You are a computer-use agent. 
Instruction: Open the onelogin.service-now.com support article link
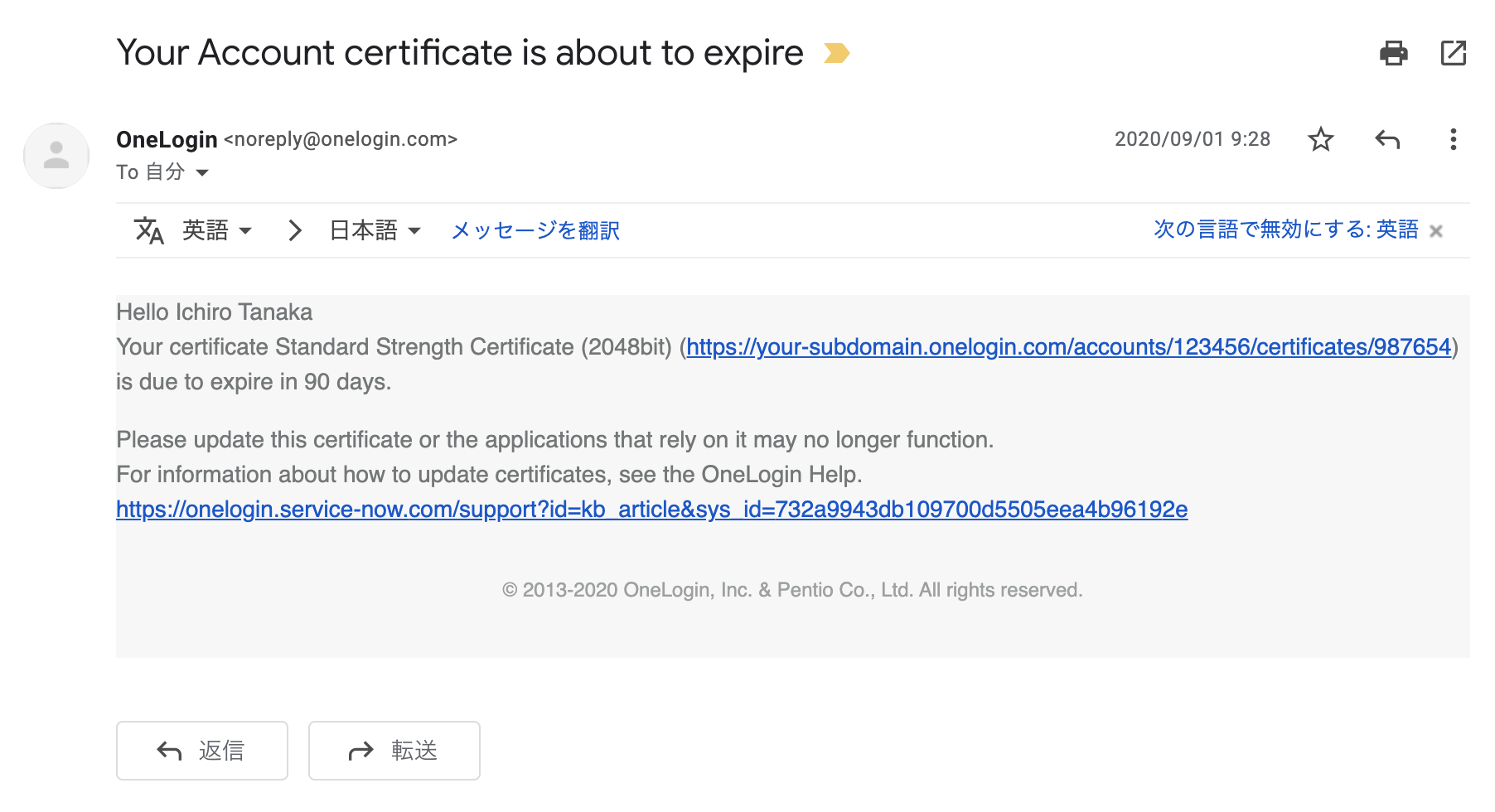[x=652, y=510]
